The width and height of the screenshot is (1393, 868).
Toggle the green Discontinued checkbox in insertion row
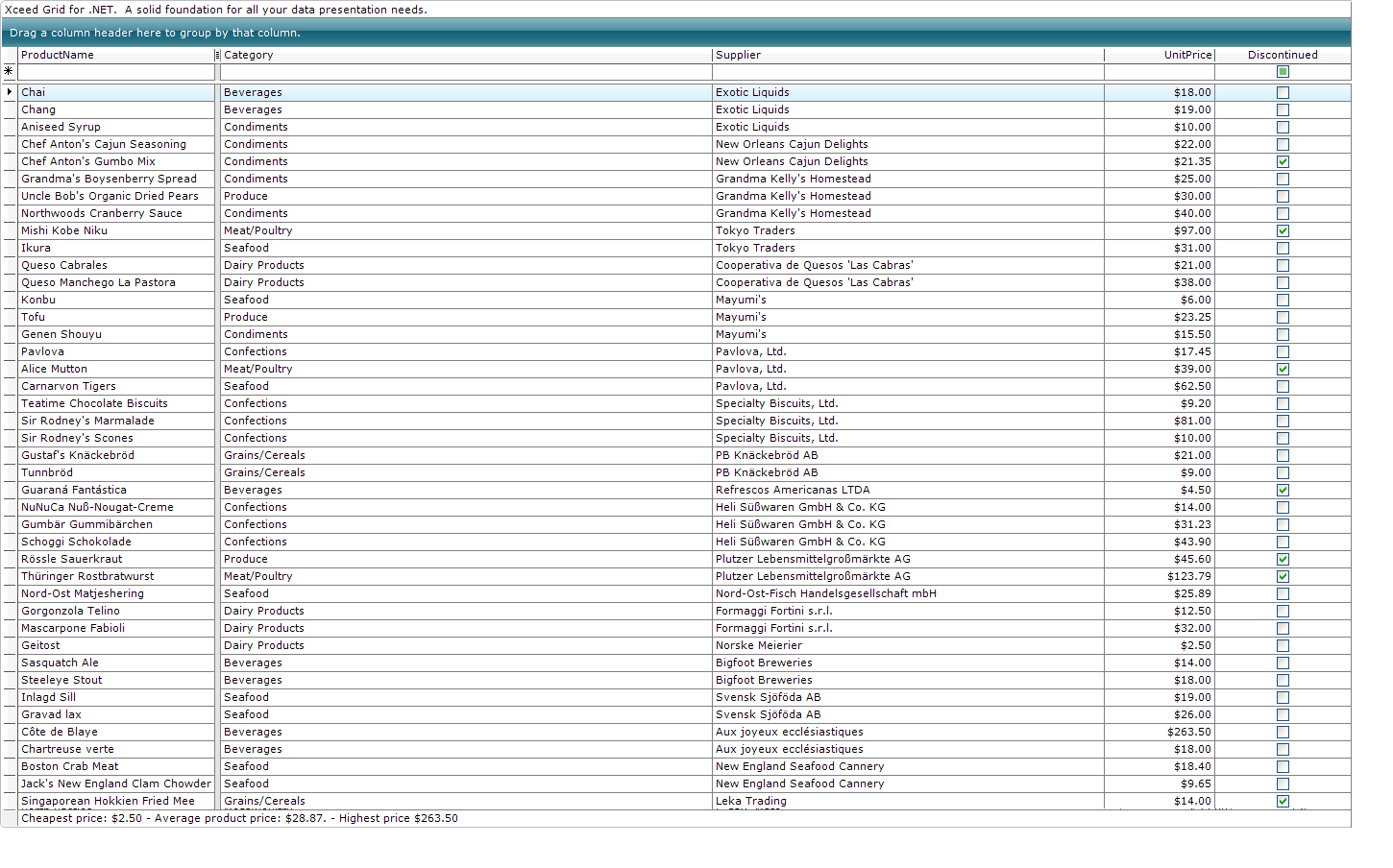pos(1283,71)
